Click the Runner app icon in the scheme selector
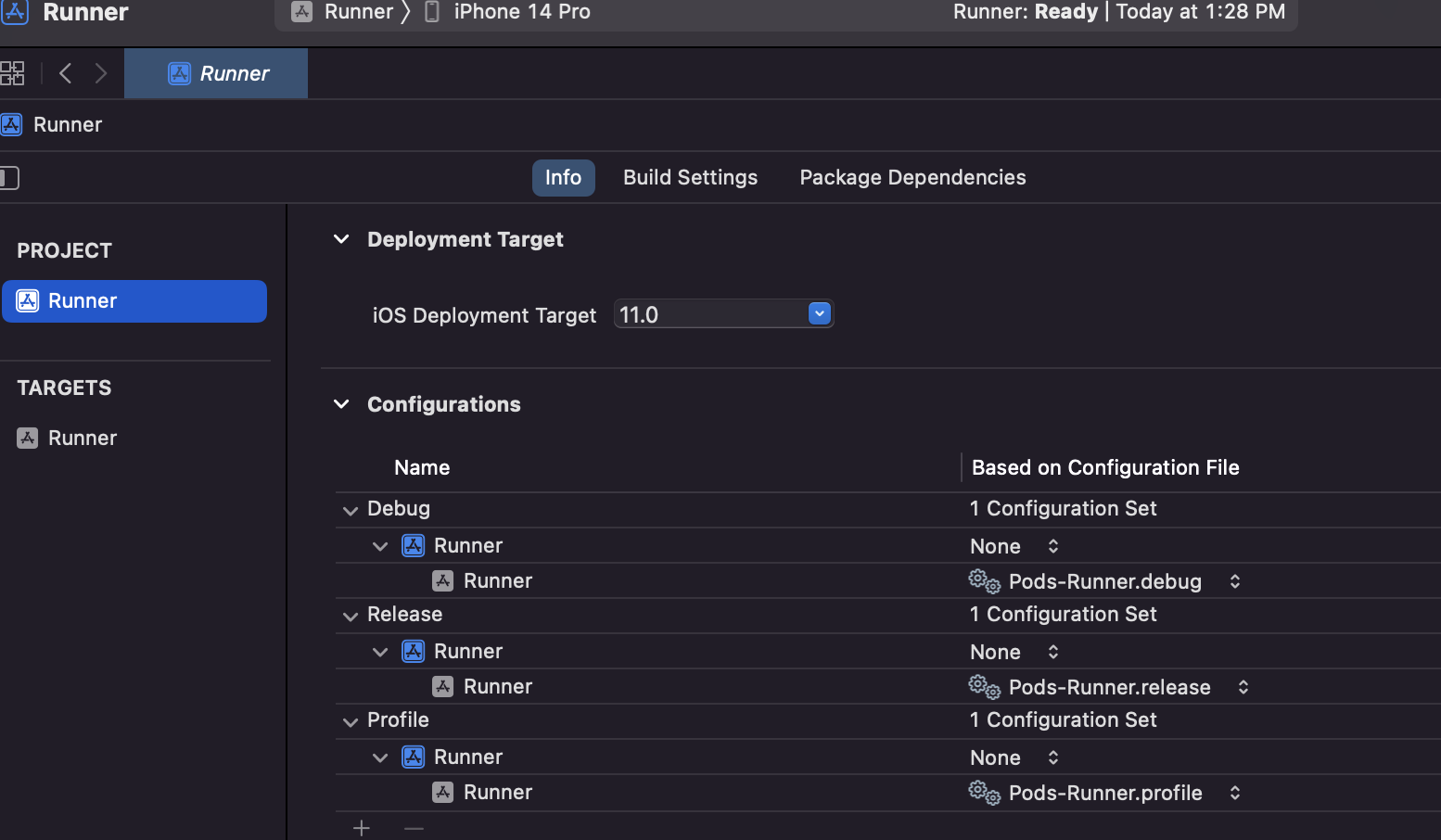This screenshot has width=1441, height=840. (x=301, y=11)
